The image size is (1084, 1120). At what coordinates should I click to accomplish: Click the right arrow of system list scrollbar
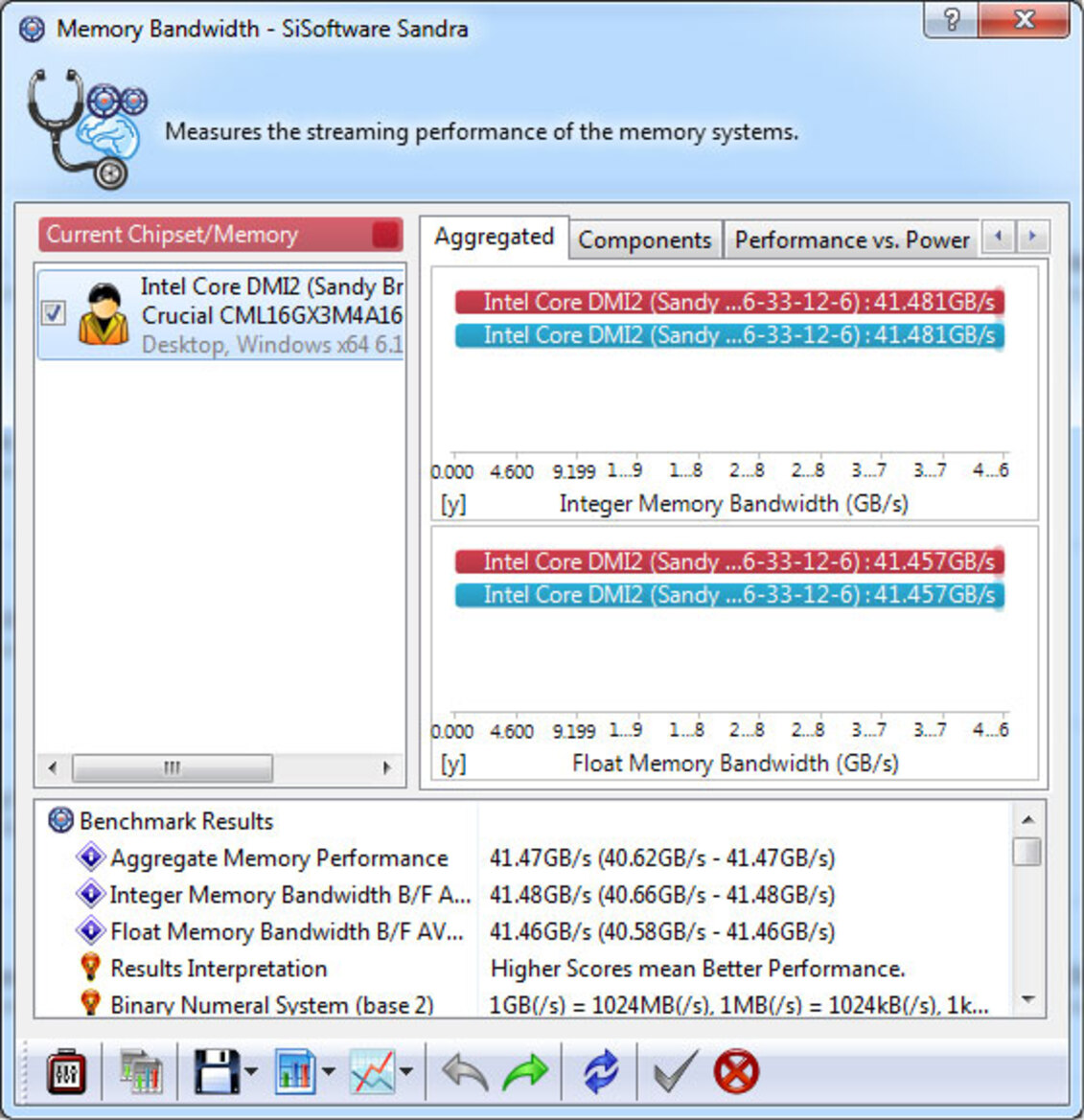click(386, 767)
